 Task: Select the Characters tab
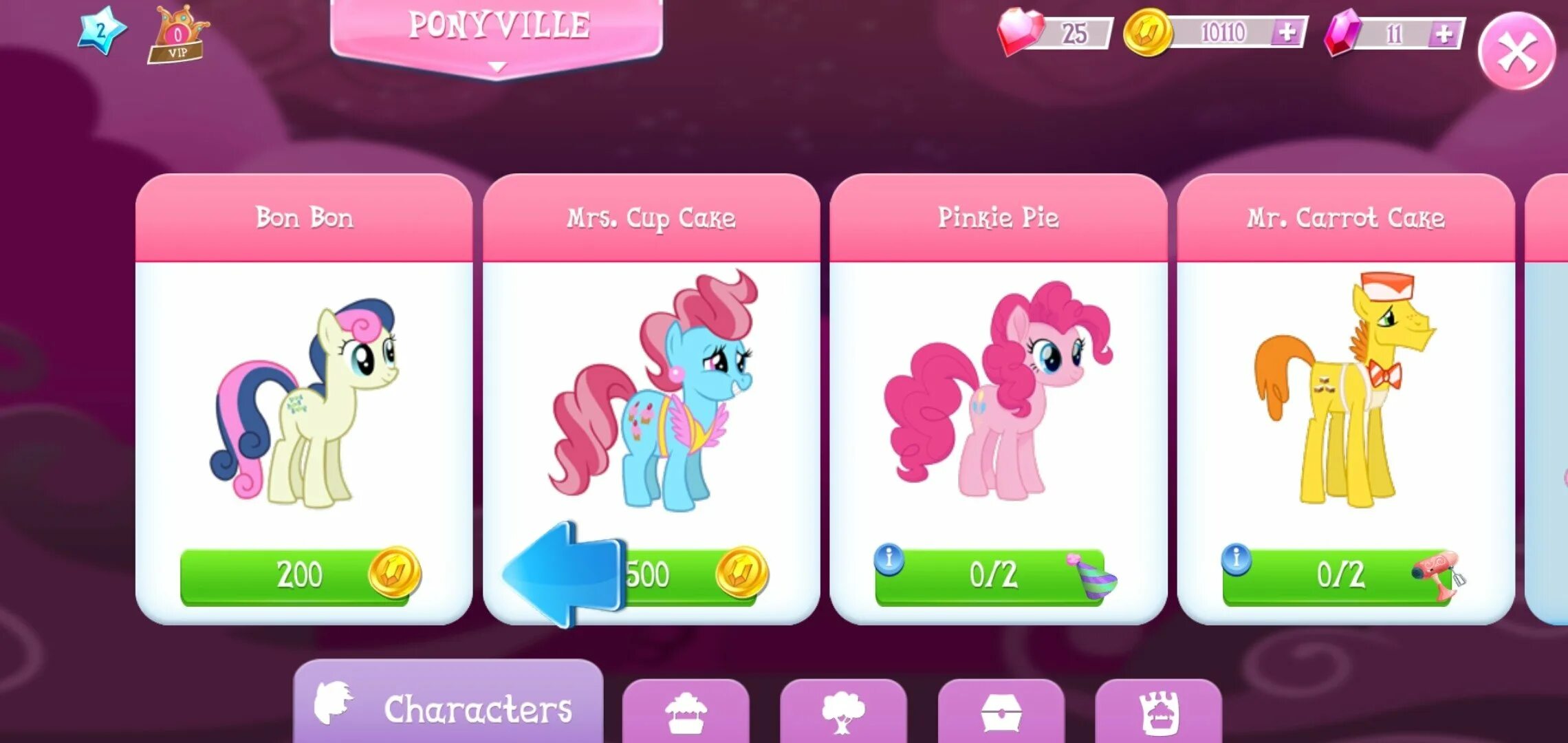click(448, 703)
